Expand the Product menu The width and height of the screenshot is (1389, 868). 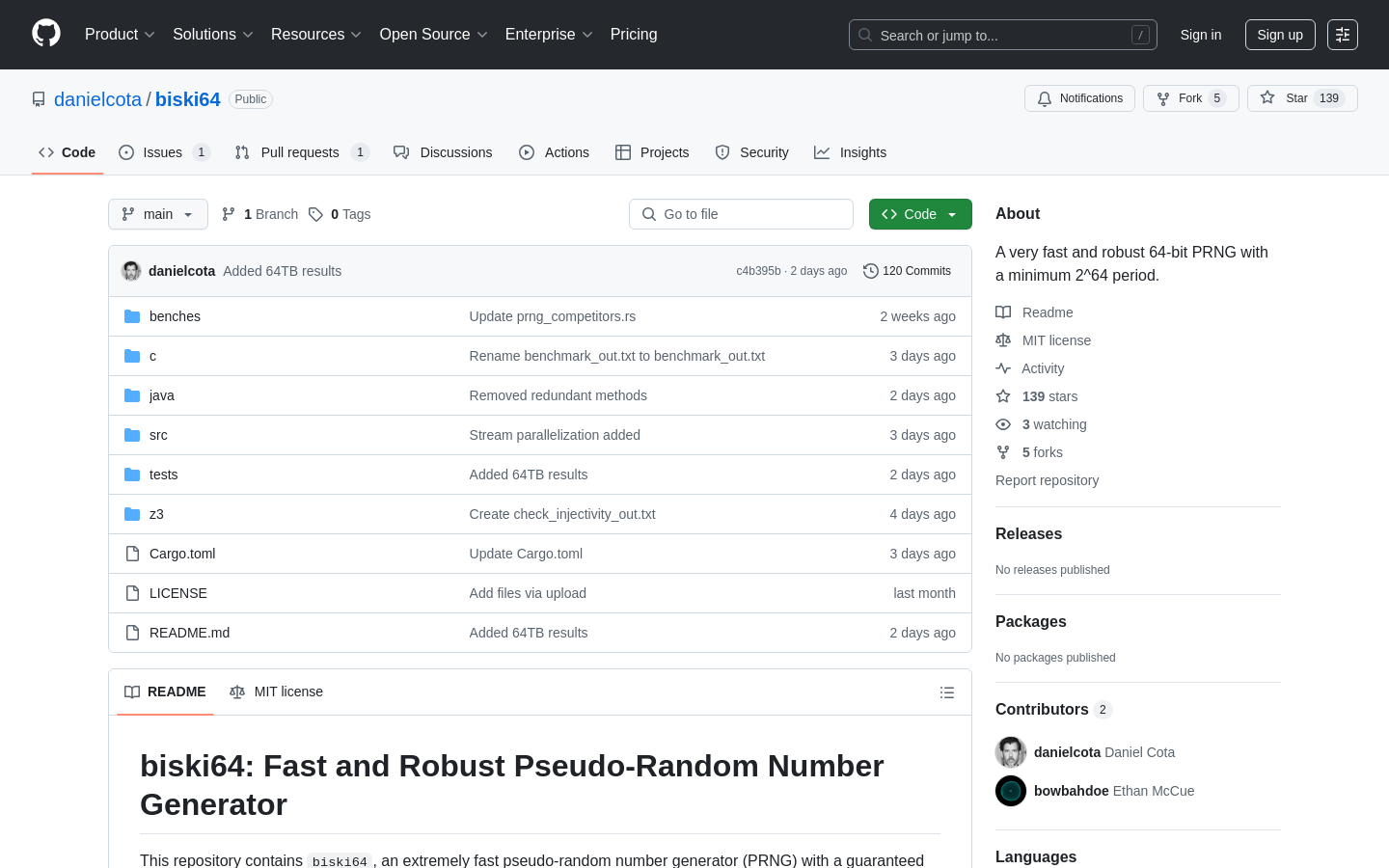pyautogui.click(x=120, y=35)
